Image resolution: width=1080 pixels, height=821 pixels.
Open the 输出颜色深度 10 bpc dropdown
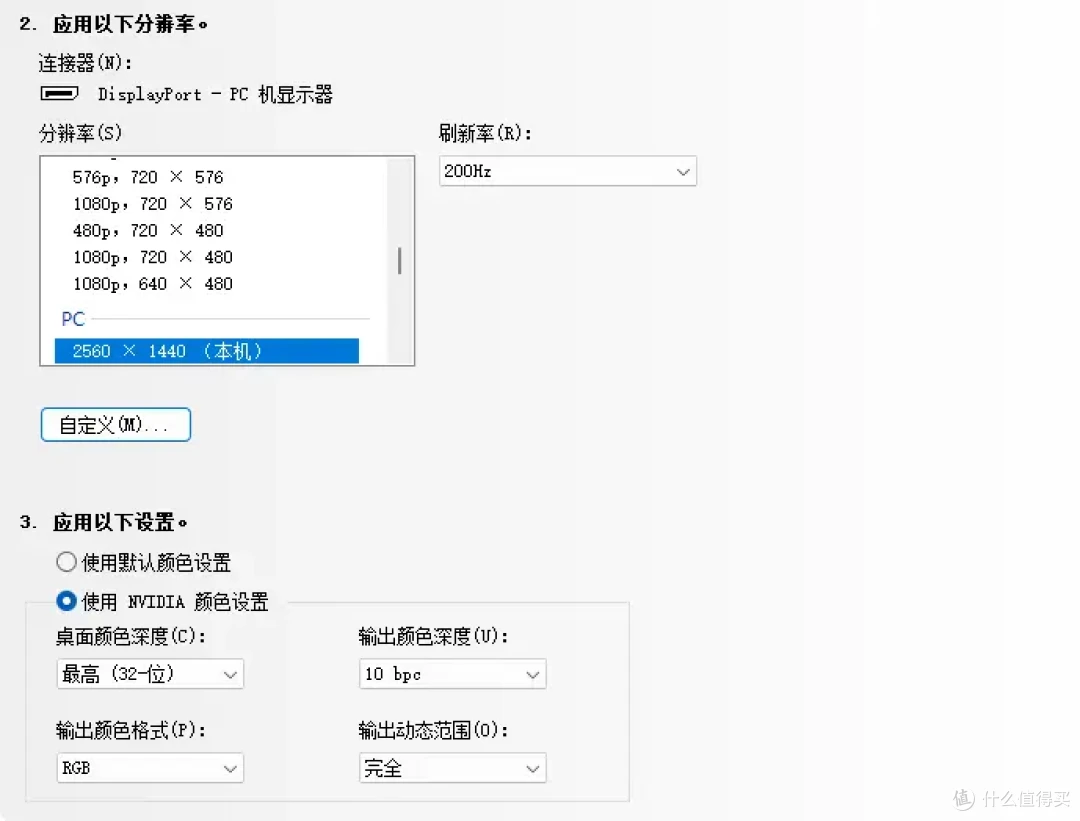tap(453, 674)
